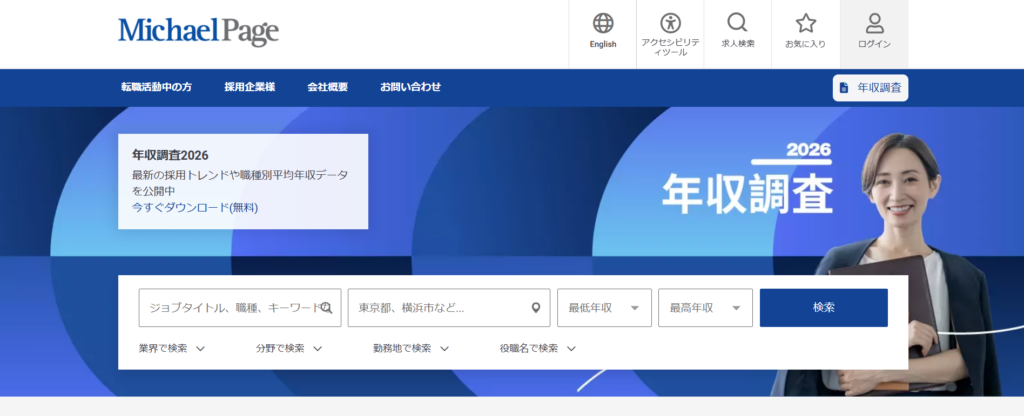Click the job title keyword input field
This screenshot has height=416, width=1024.
[230, 308]
